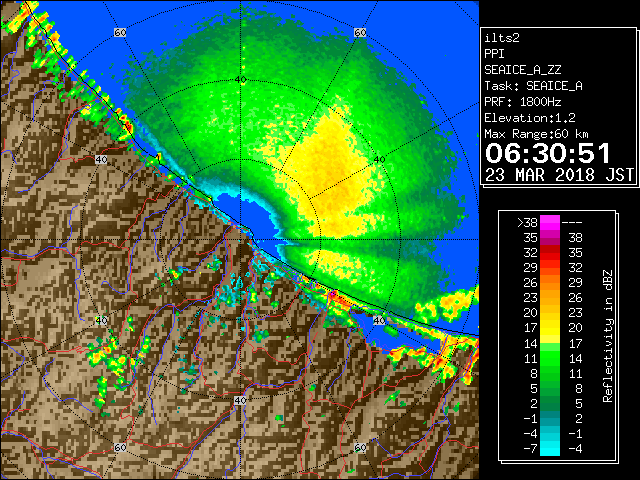
Task: Select the "Elevation:1.2" value
Action: click(529, 118)
